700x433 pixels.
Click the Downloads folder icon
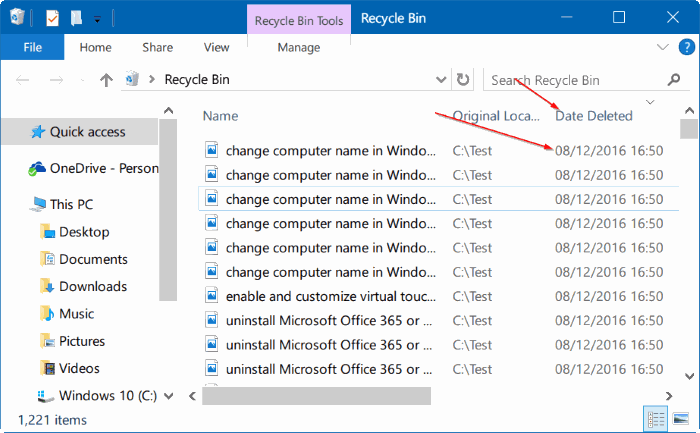[47, 287]
